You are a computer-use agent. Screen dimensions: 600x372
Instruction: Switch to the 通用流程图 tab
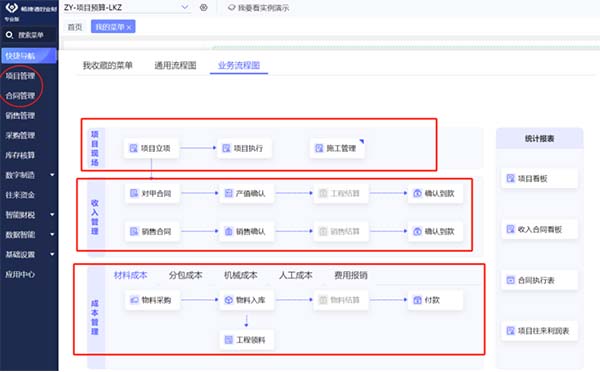175,65
